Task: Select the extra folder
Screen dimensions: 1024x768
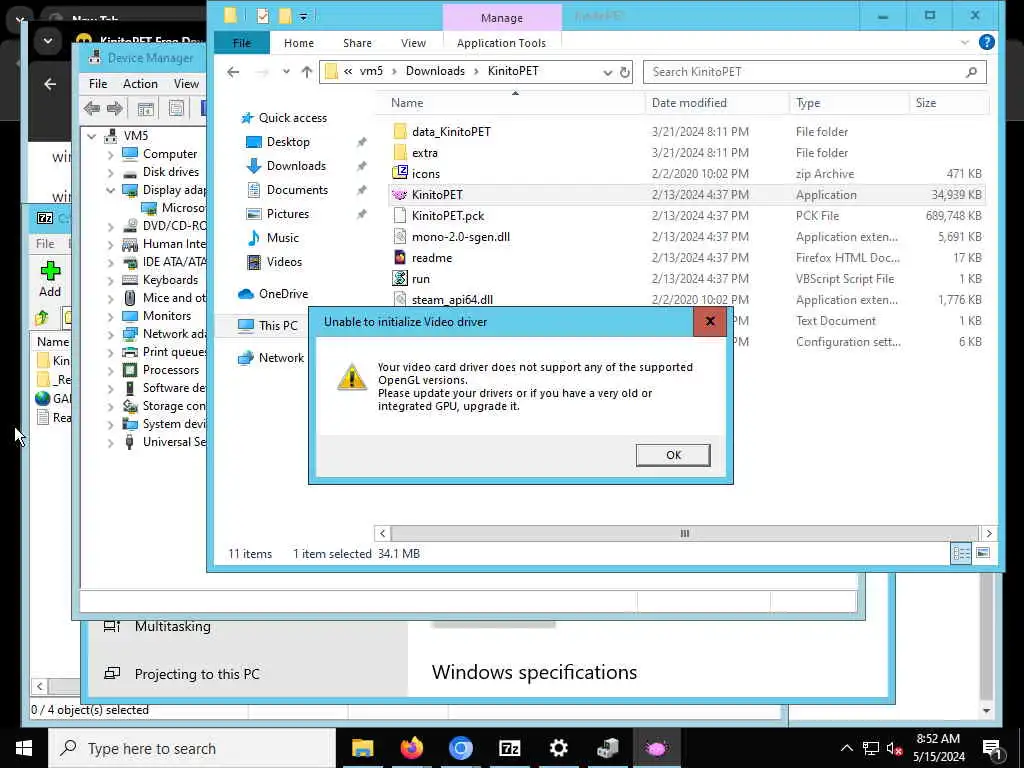Action: click(424, 153)
